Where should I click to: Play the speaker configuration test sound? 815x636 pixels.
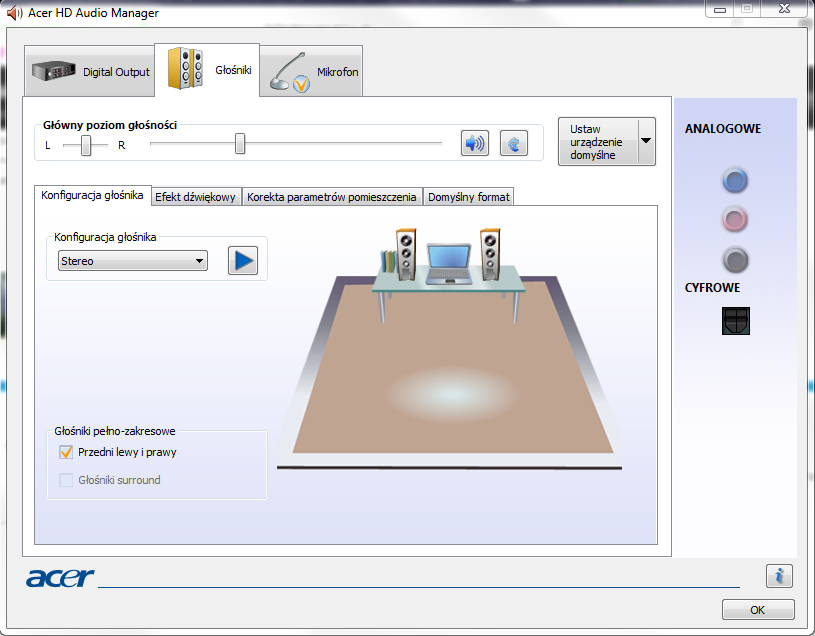[243, 260]
